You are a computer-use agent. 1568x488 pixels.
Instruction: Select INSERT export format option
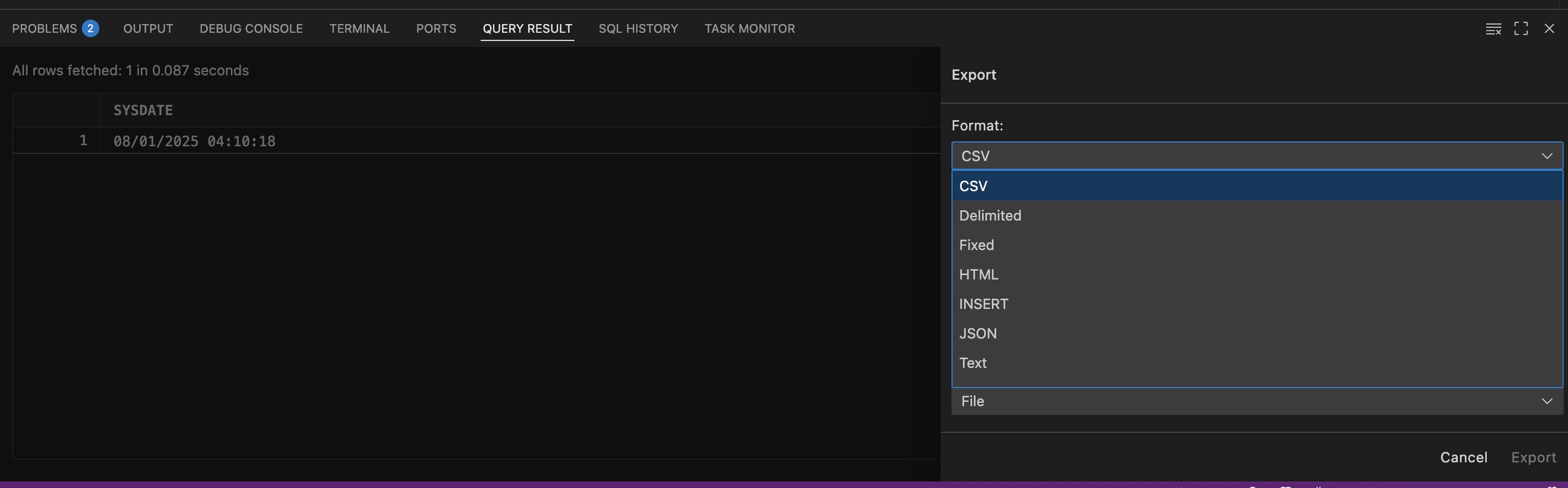[1257, 304]
